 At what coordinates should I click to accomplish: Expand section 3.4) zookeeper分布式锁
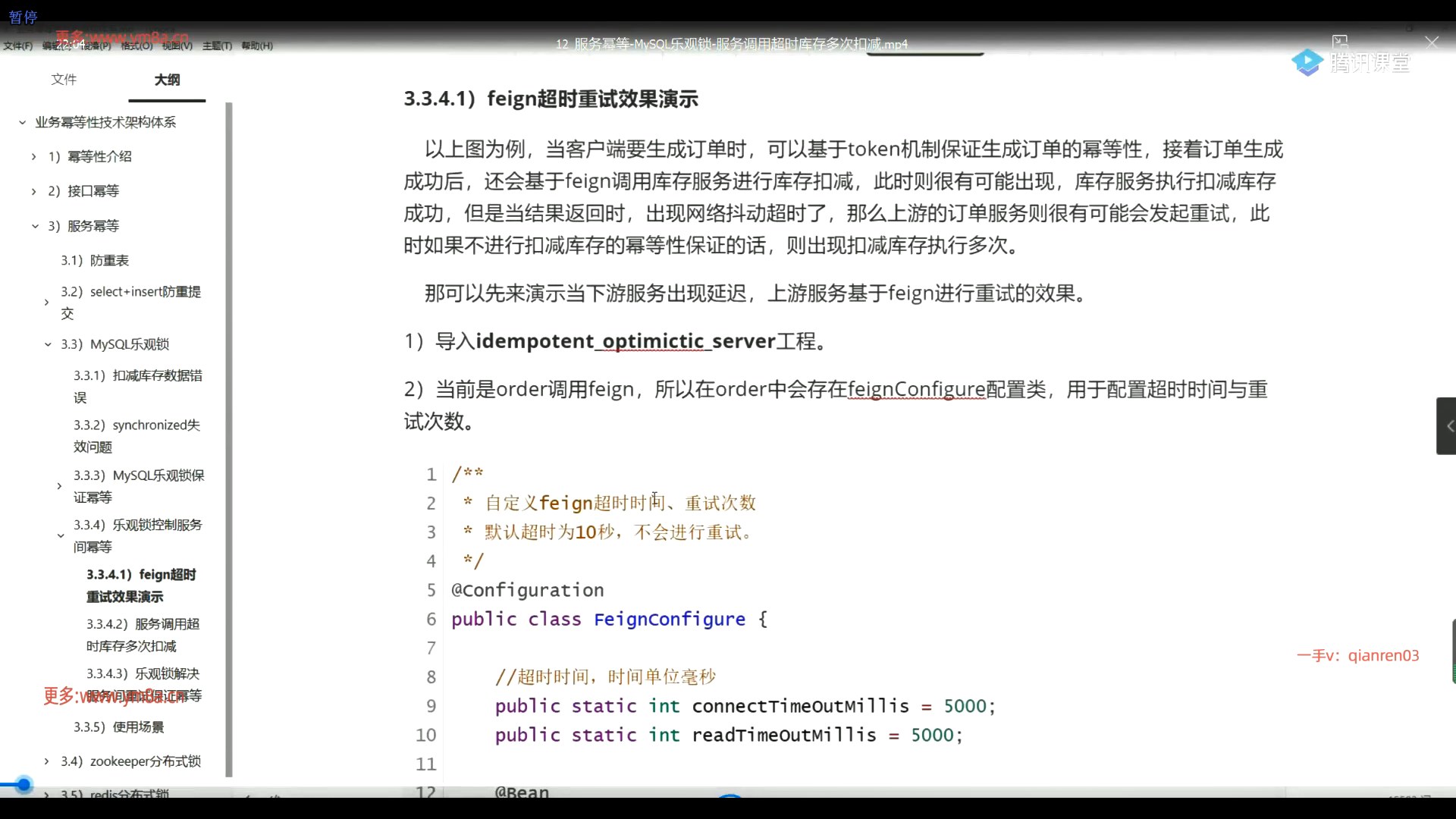(x=45, y=761)
